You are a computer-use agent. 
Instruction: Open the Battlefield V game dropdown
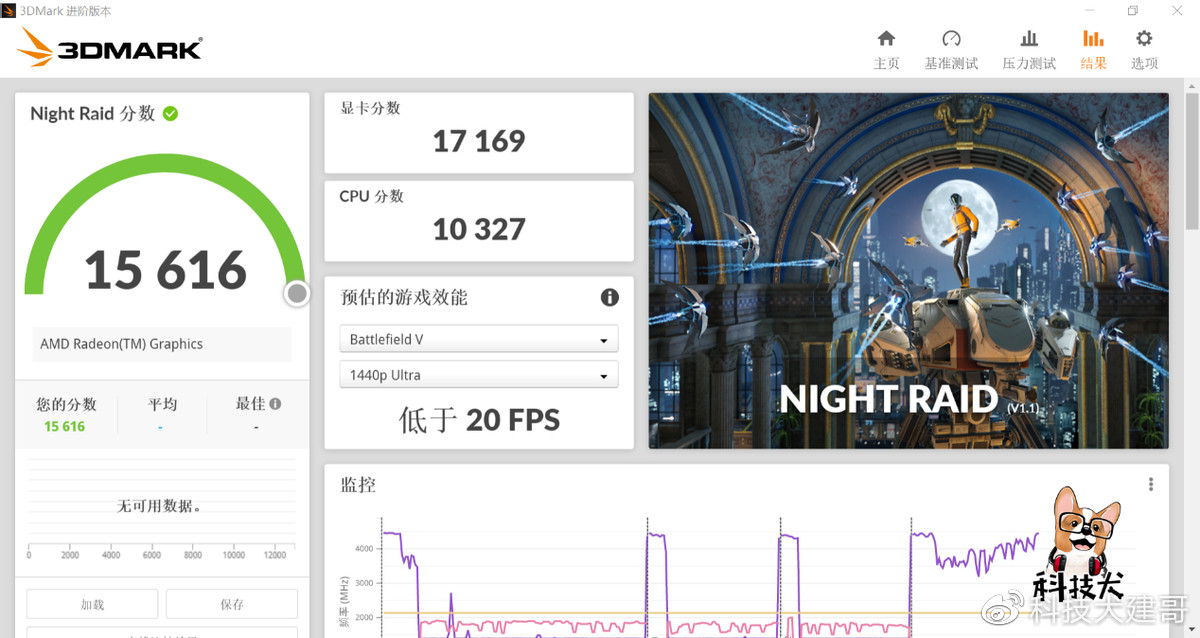click(x=479, y=339)
